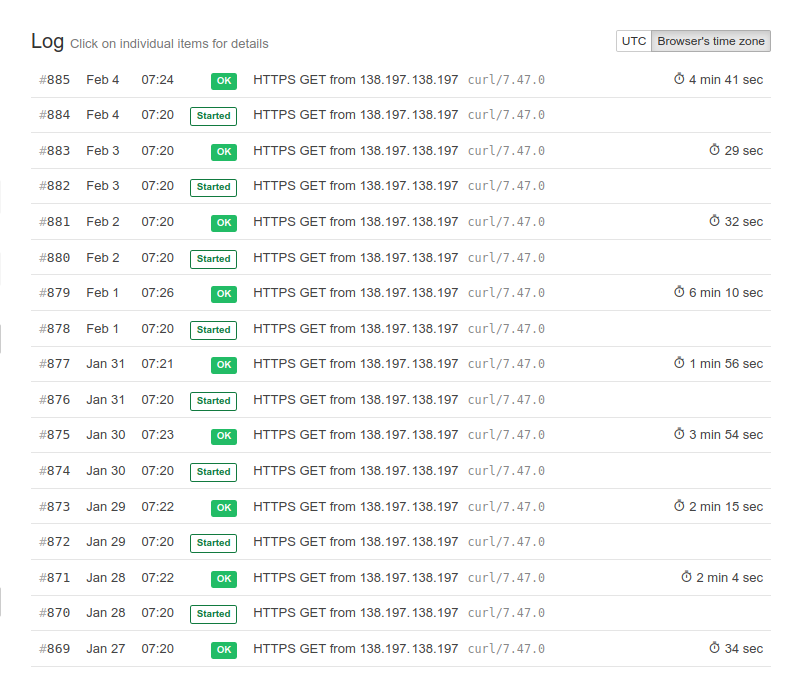Click the OK badge on entry #883
The height and width of the screenshot is (674, 794).
click(x=223, y=152)
